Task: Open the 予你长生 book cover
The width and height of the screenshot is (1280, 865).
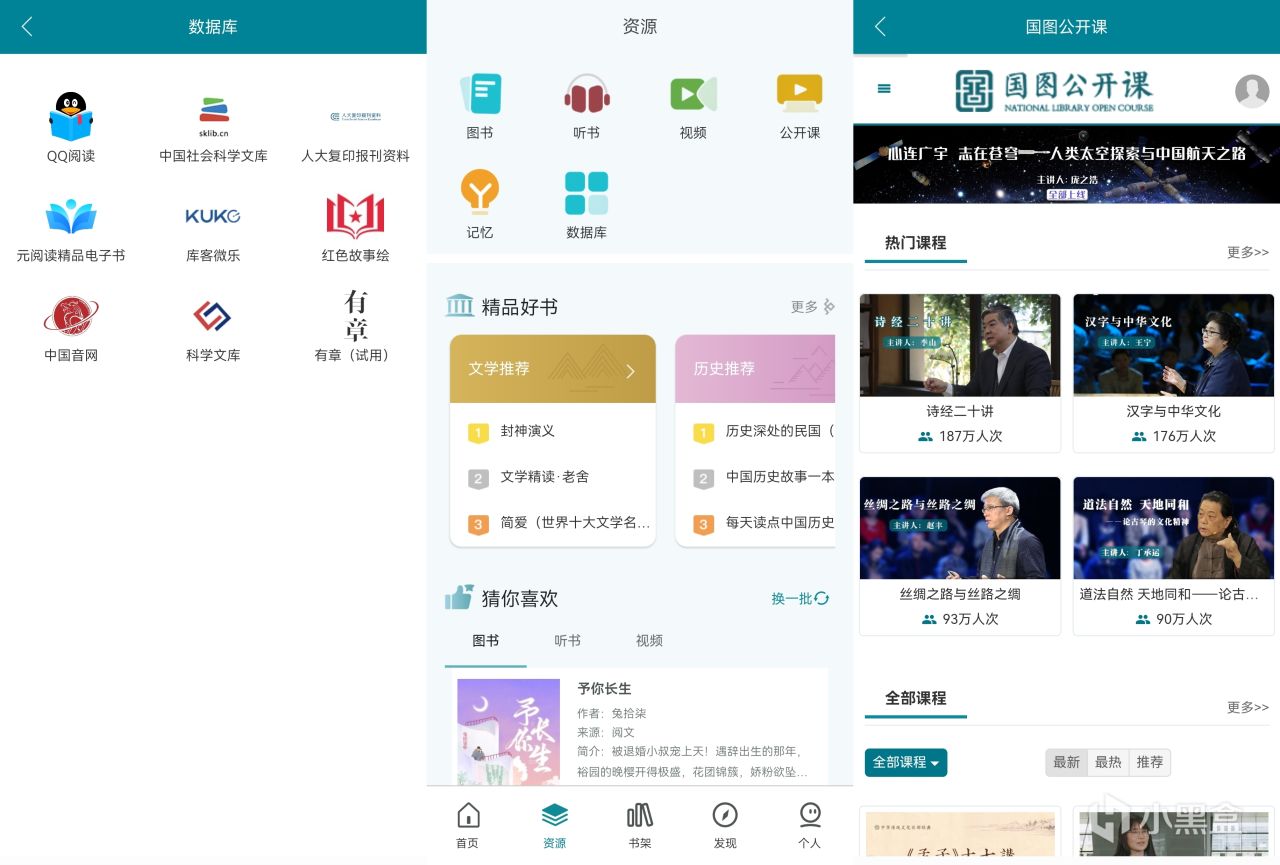Action: tap(509, 731)
